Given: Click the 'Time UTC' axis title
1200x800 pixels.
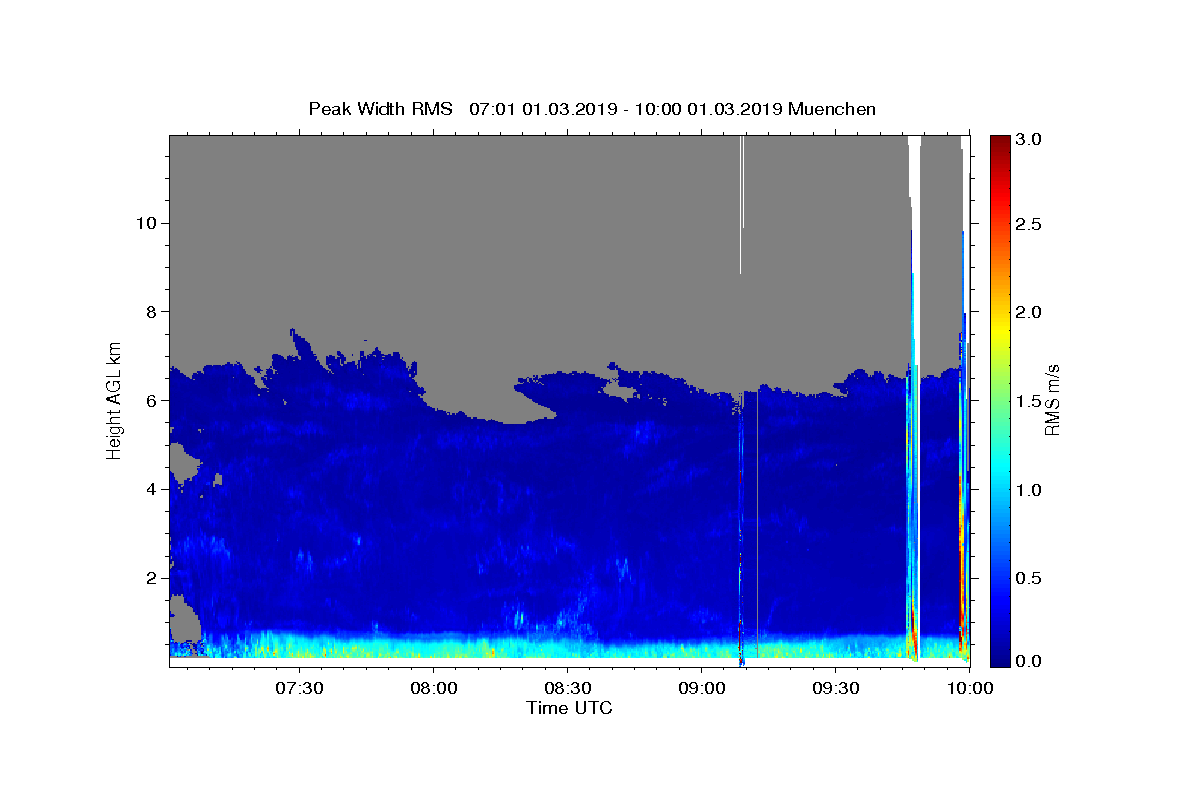Looking at the screenshot, I should [569, 708].
